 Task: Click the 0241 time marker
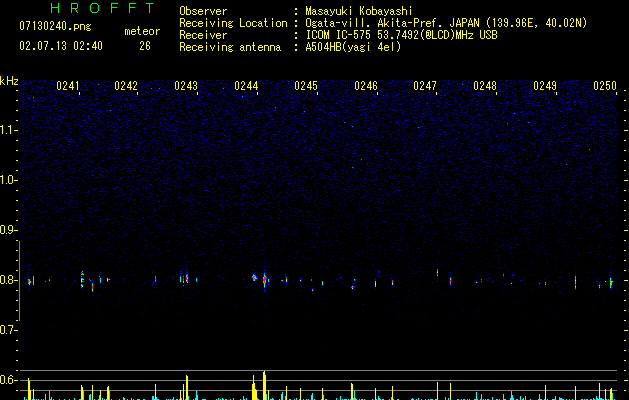(68, 86)
